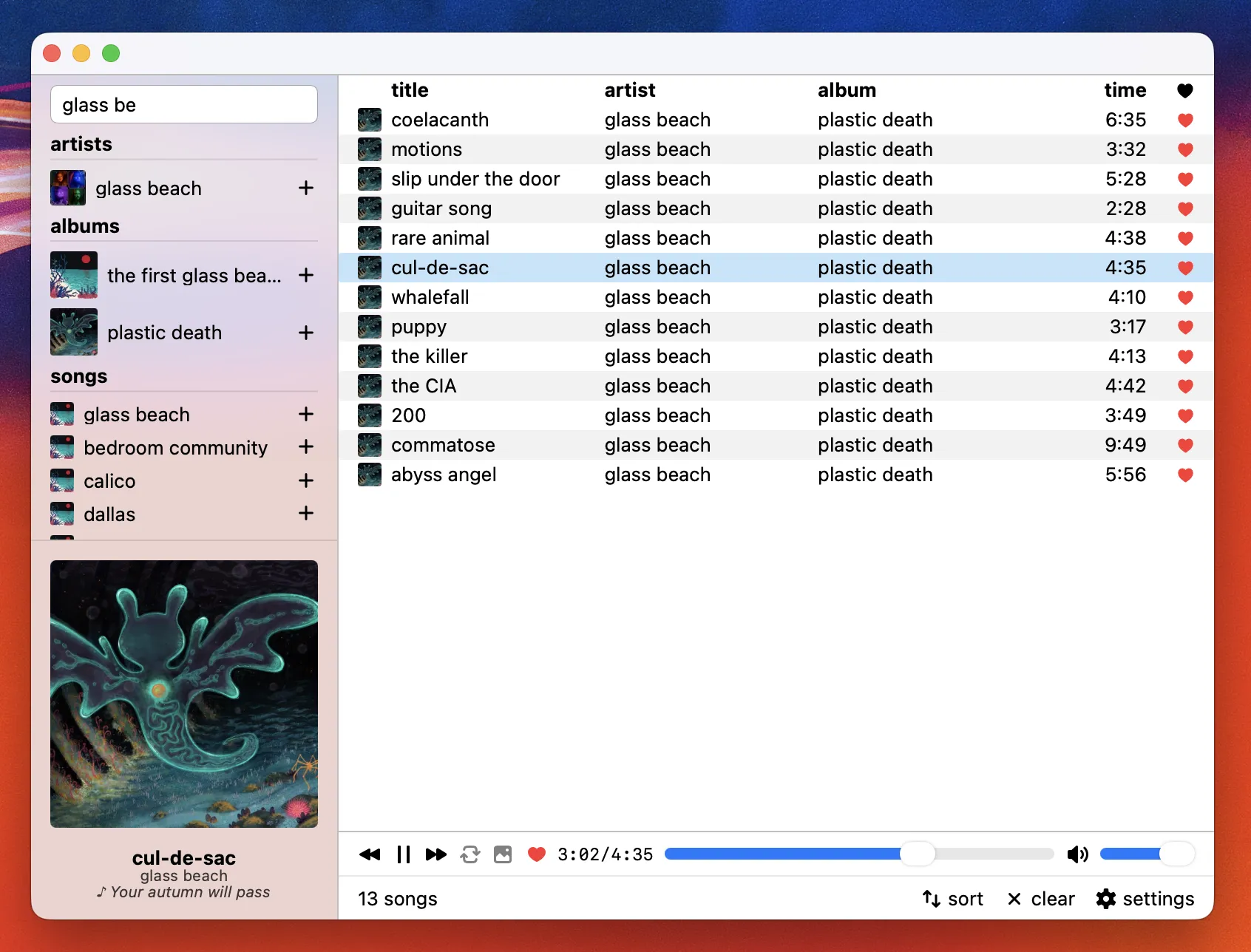Add song 'bedroom community' to queue
The image size is (1251, 952).
point(306,446)
